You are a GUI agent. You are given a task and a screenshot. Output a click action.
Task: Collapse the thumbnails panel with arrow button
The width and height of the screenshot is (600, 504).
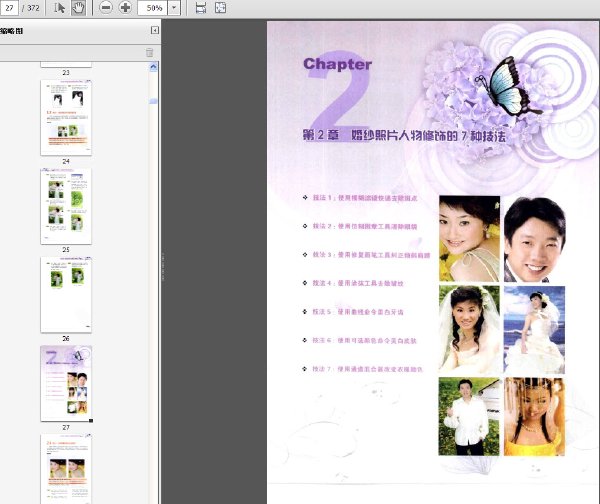pyautogui.click(x=155, y=31)
